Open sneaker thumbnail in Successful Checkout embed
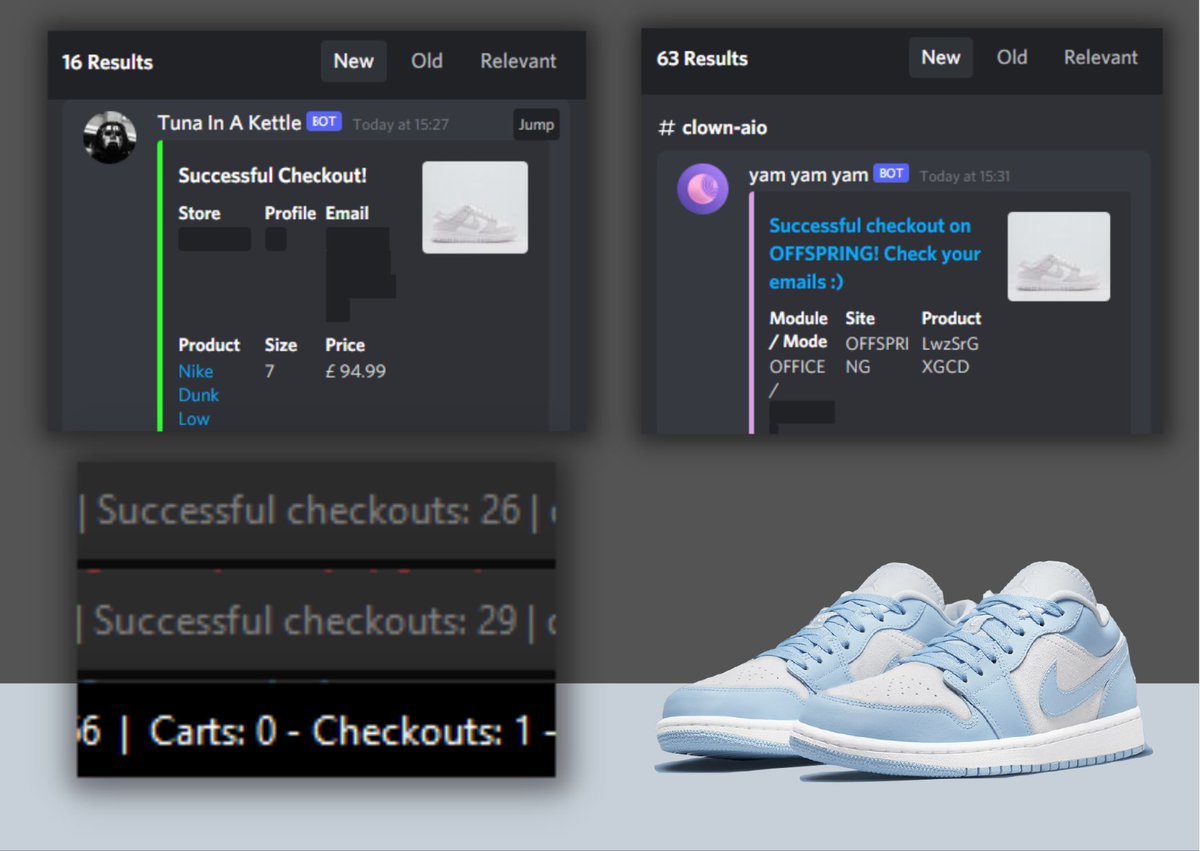 pyautogui.click(x=475, y=207)
